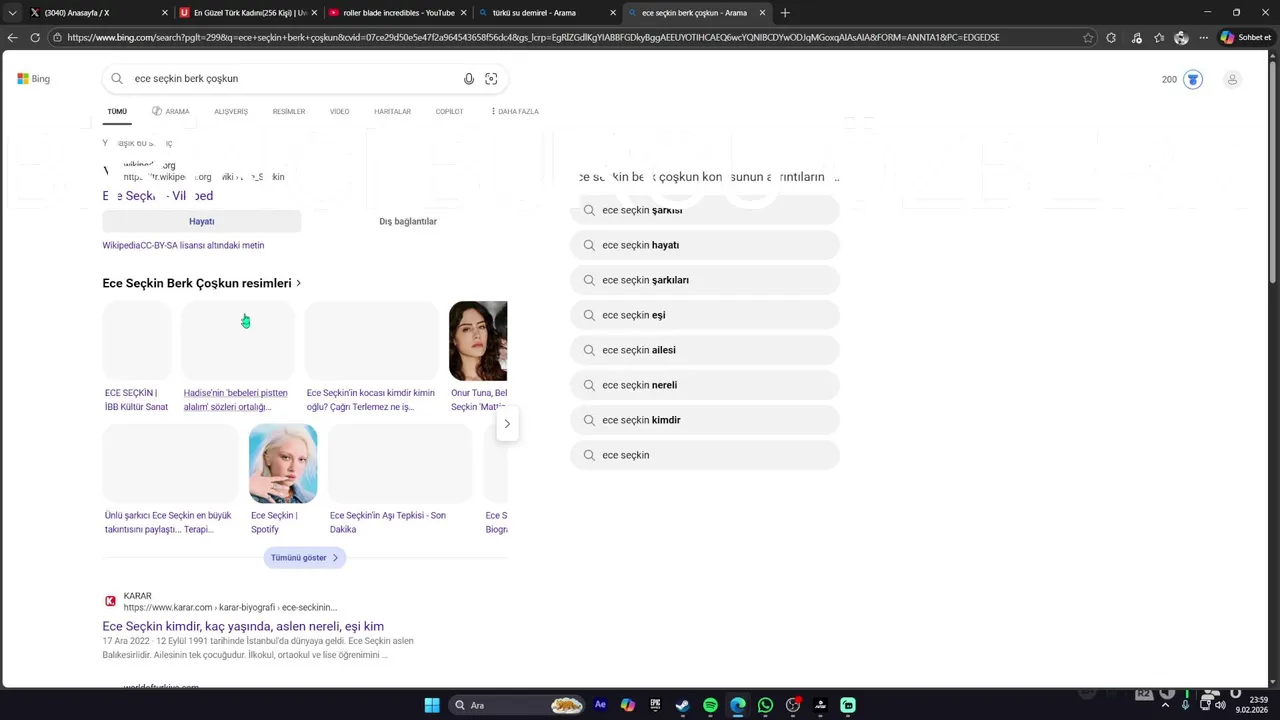Open Steam from taskbar
The height and width of the screenshot is (720, 1280).
(x=682, y=705)
